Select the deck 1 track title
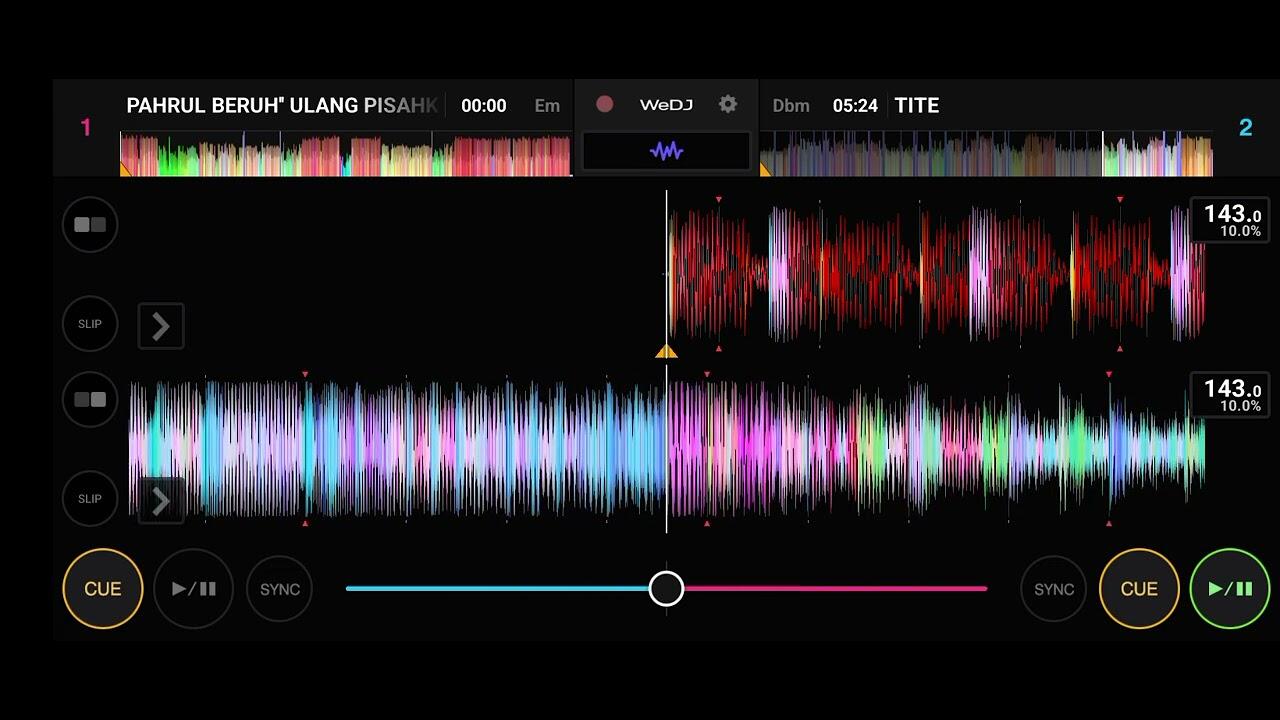Screen dimensions: 1280x720 pos(282,105)
